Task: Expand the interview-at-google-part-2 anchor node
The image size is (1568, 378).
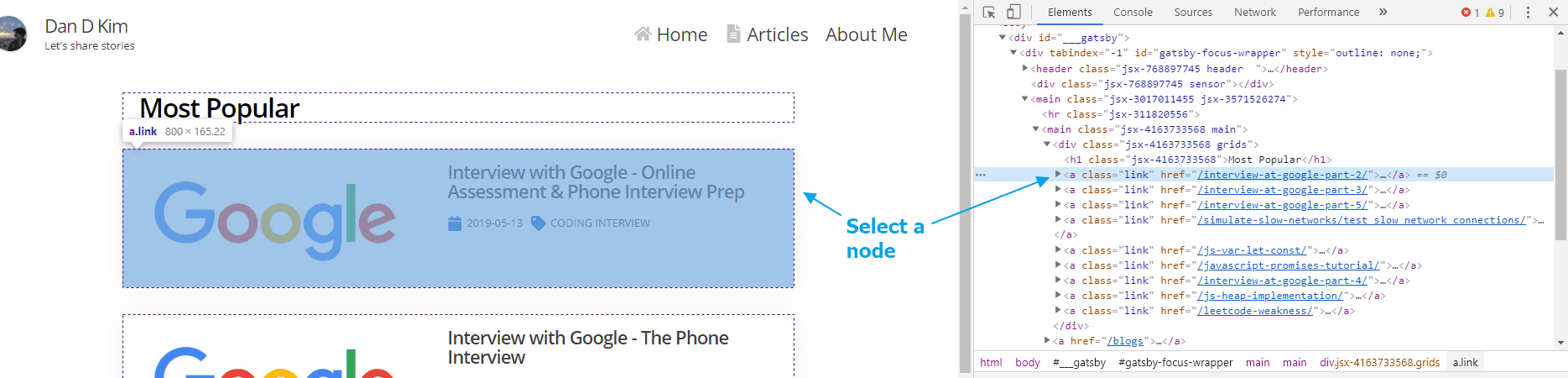Action: pos(1058,175)
